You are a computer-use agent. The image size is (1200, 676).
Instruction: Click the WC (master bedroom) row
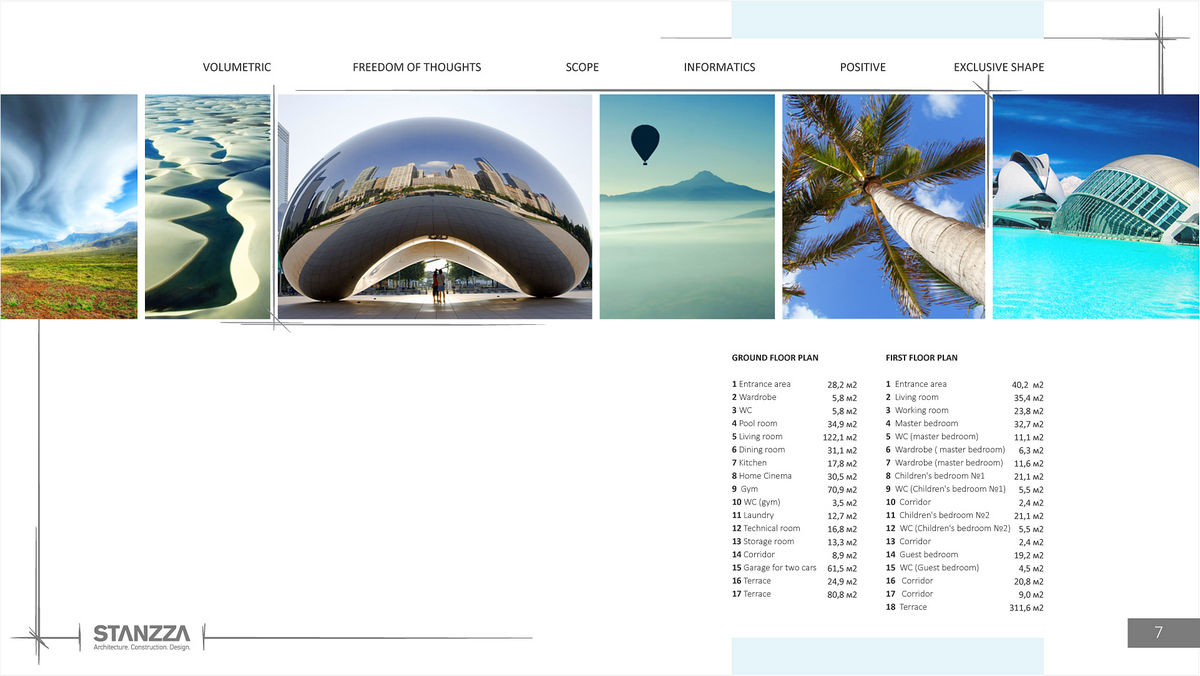(x=964, y=436)
